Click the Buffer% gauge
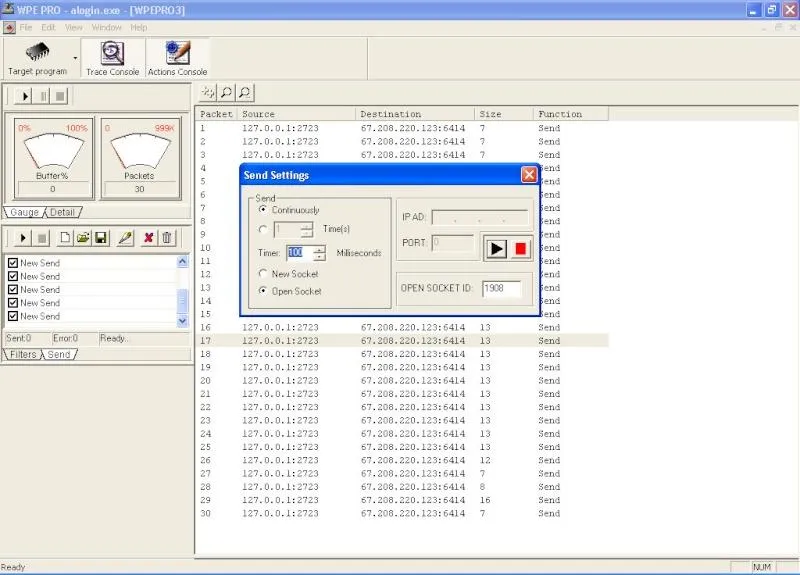 (x=53, y=157)
